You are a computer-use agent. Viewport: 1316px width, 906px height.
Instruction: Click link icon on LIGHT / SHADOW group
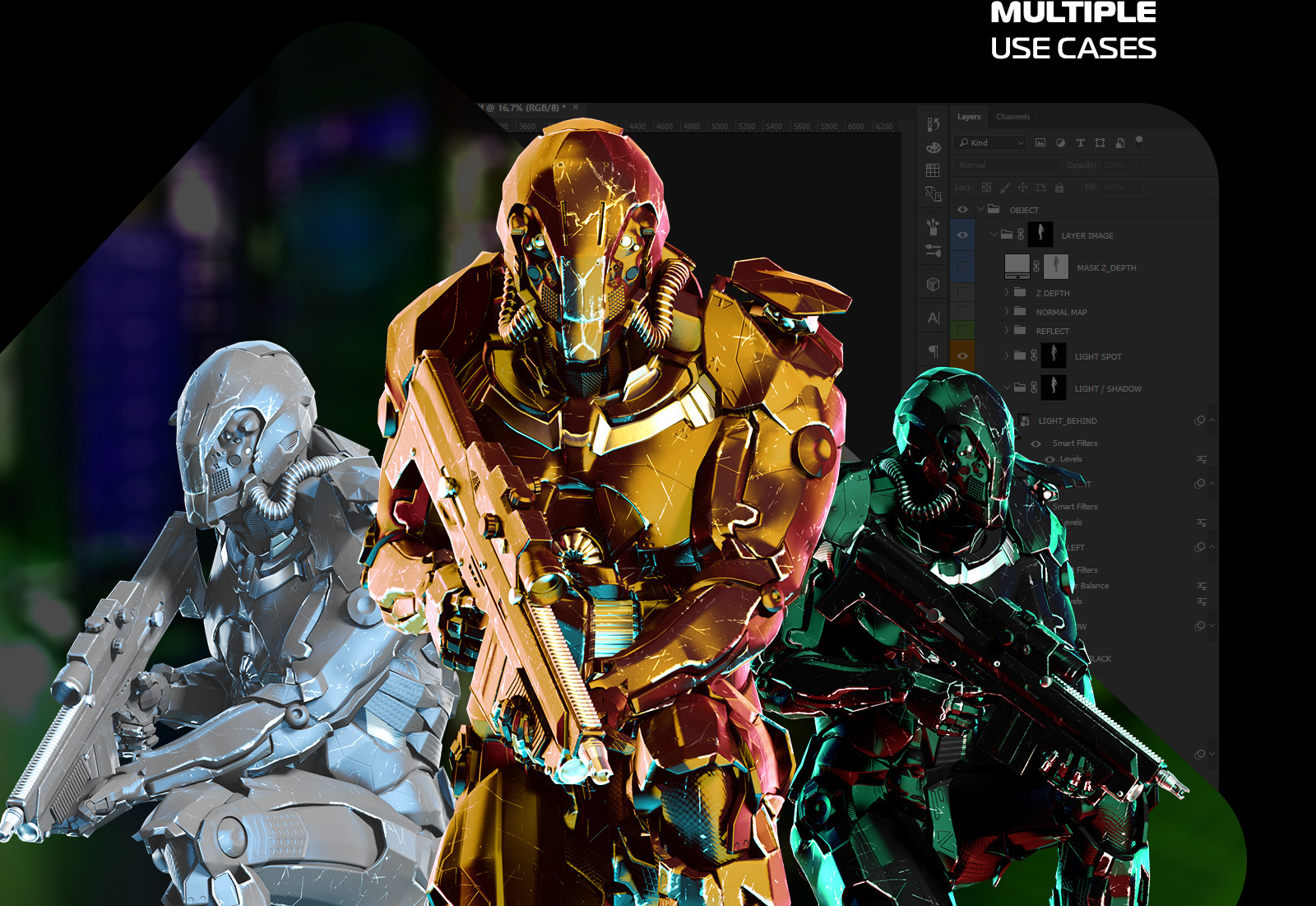tap(1034, 388)
